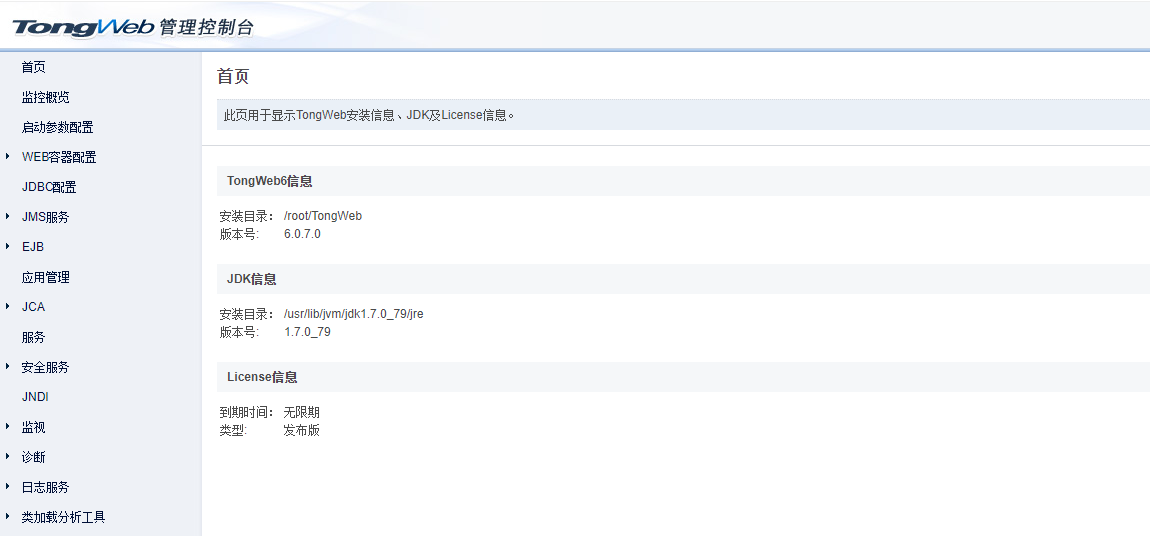Click the 类型 label
Viewport: 1150px width, 536px height.
click(233, 430)
